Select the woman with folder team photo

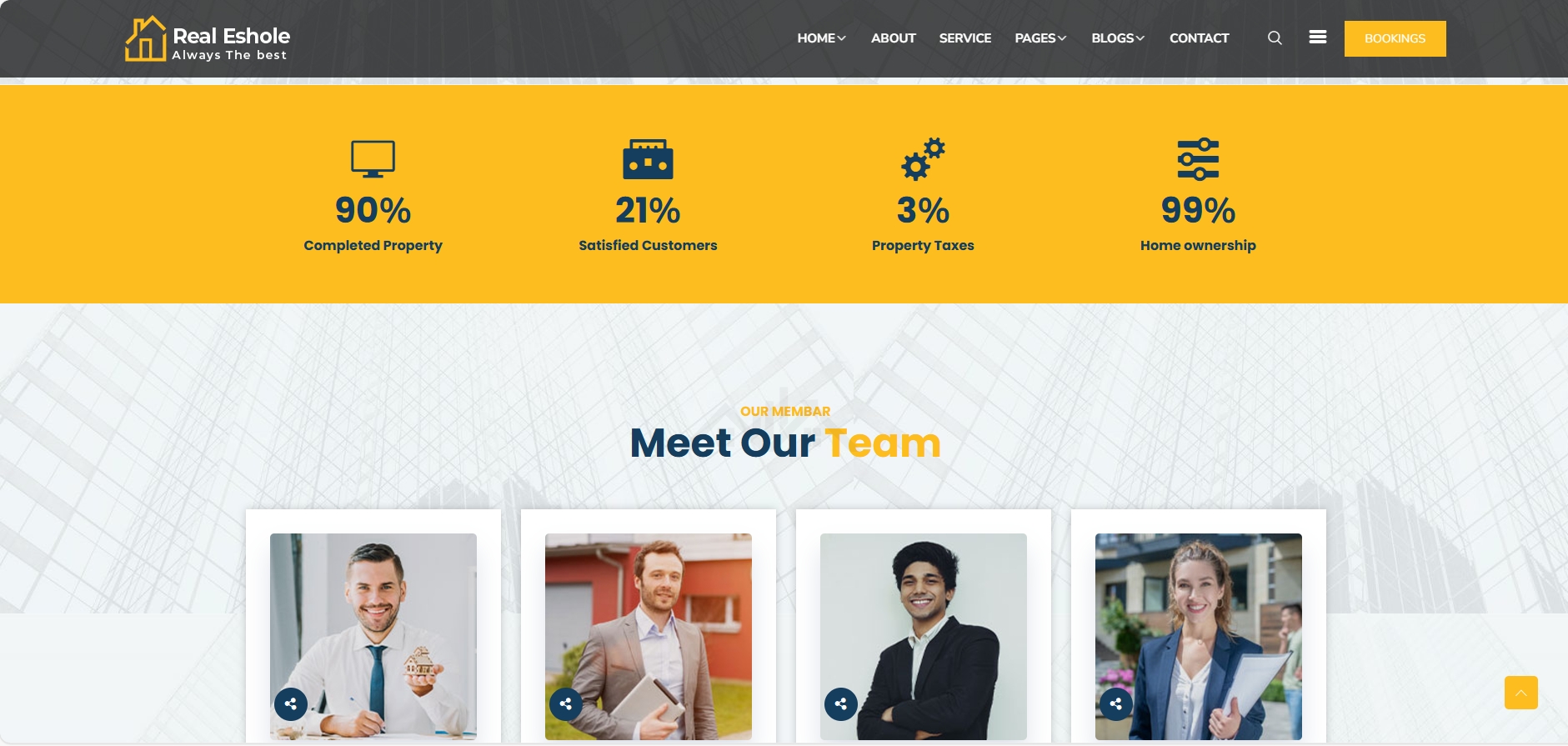tap(1199, 637)
